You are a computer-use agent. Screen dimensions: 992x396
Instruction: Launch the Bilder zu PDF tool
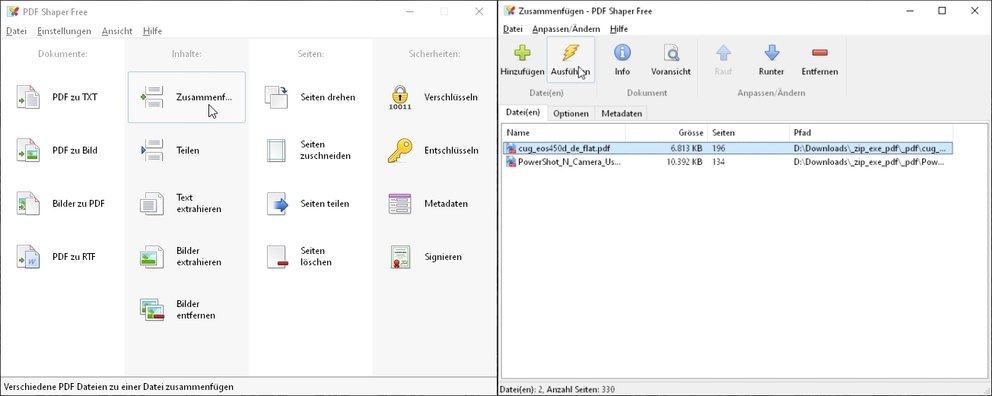tap(62, 204)
